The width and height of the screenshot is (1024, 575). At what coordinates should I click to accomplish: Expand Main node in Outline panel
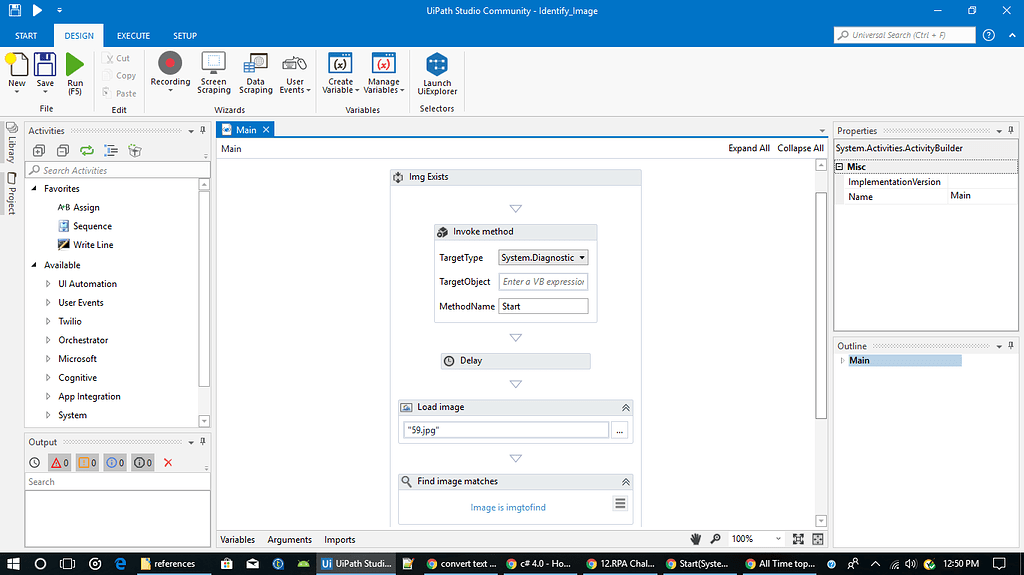point(842,361)
